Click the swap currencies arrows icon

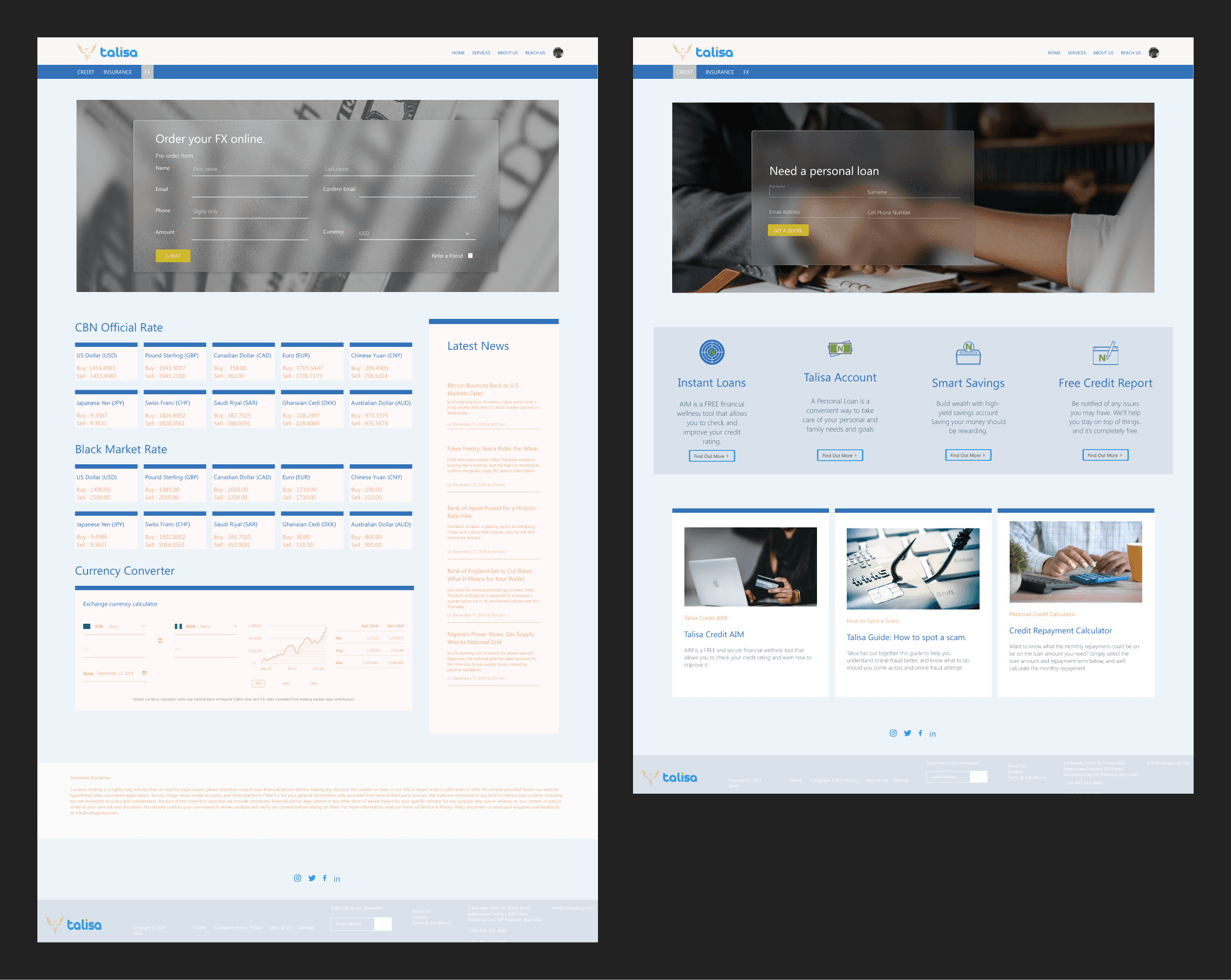(160, 641)
